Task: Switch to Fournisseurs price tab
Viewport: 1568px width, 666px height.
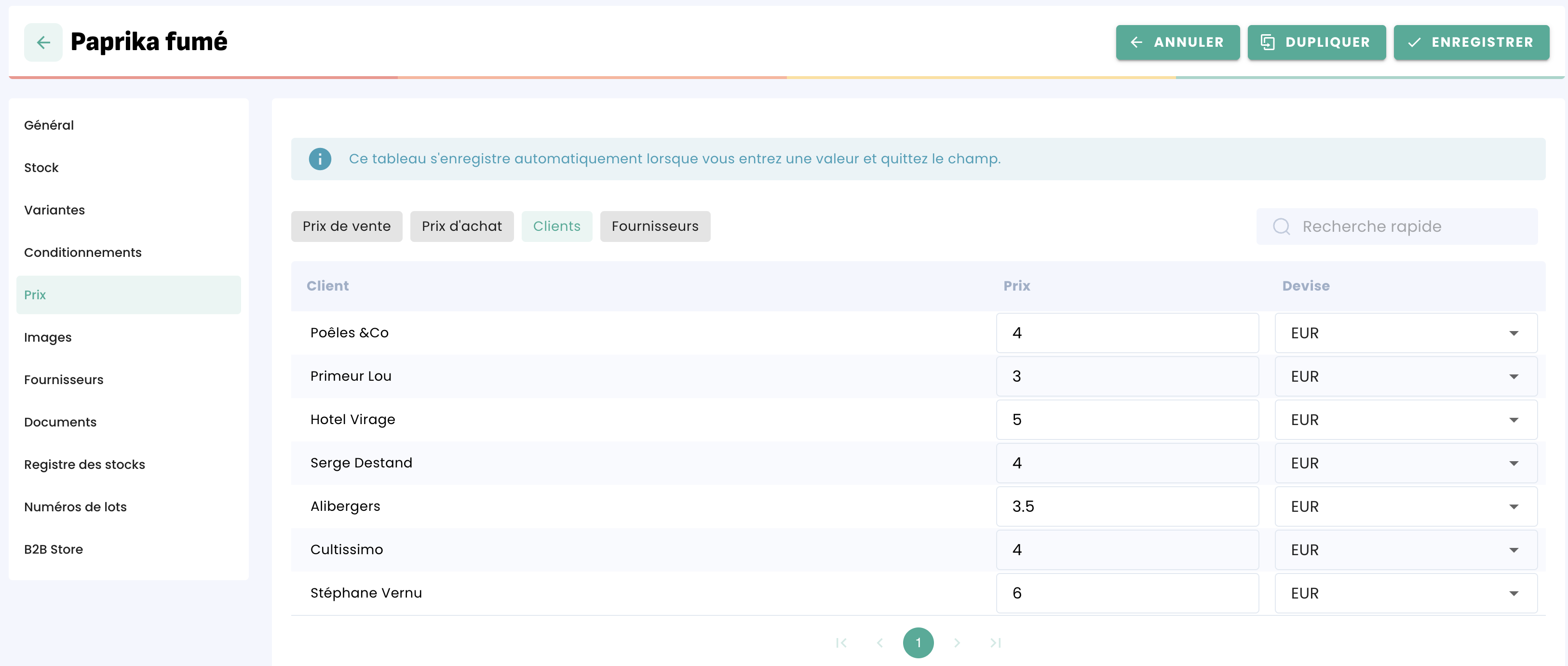Action: click(654, 226)
